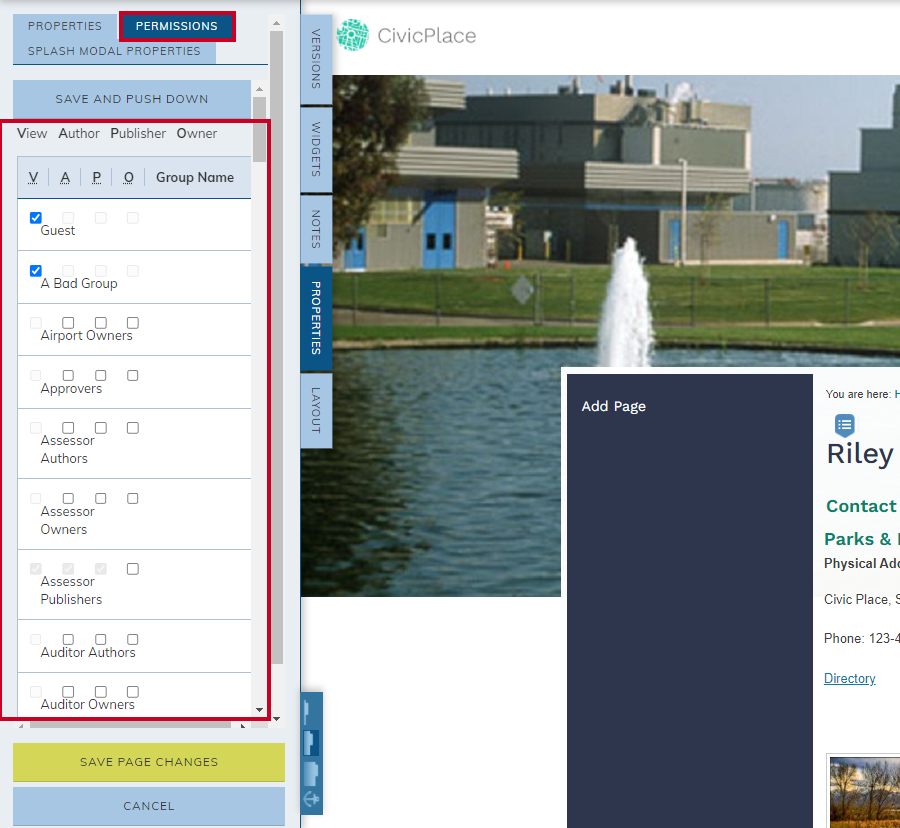900x828 pixels.
Task: Switch to the Permissions tab
Action: click(177, 26)
